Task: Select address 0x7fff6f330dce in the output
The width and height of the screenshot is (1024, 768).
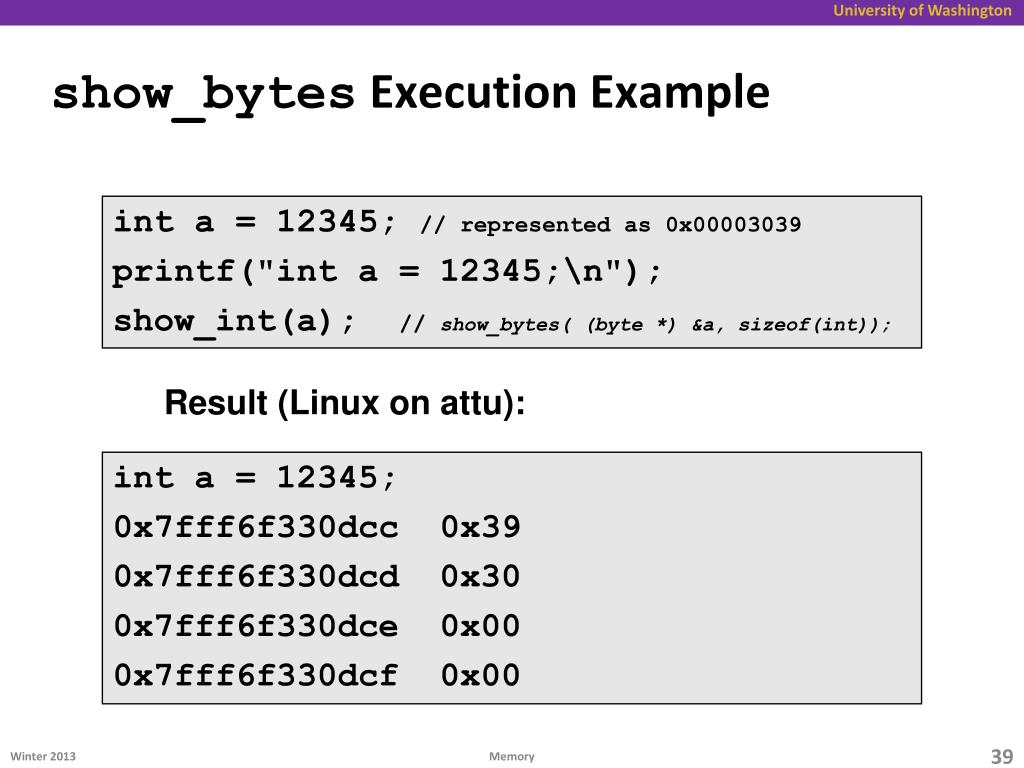Action: pyautogui.click(x=256, y=626)
